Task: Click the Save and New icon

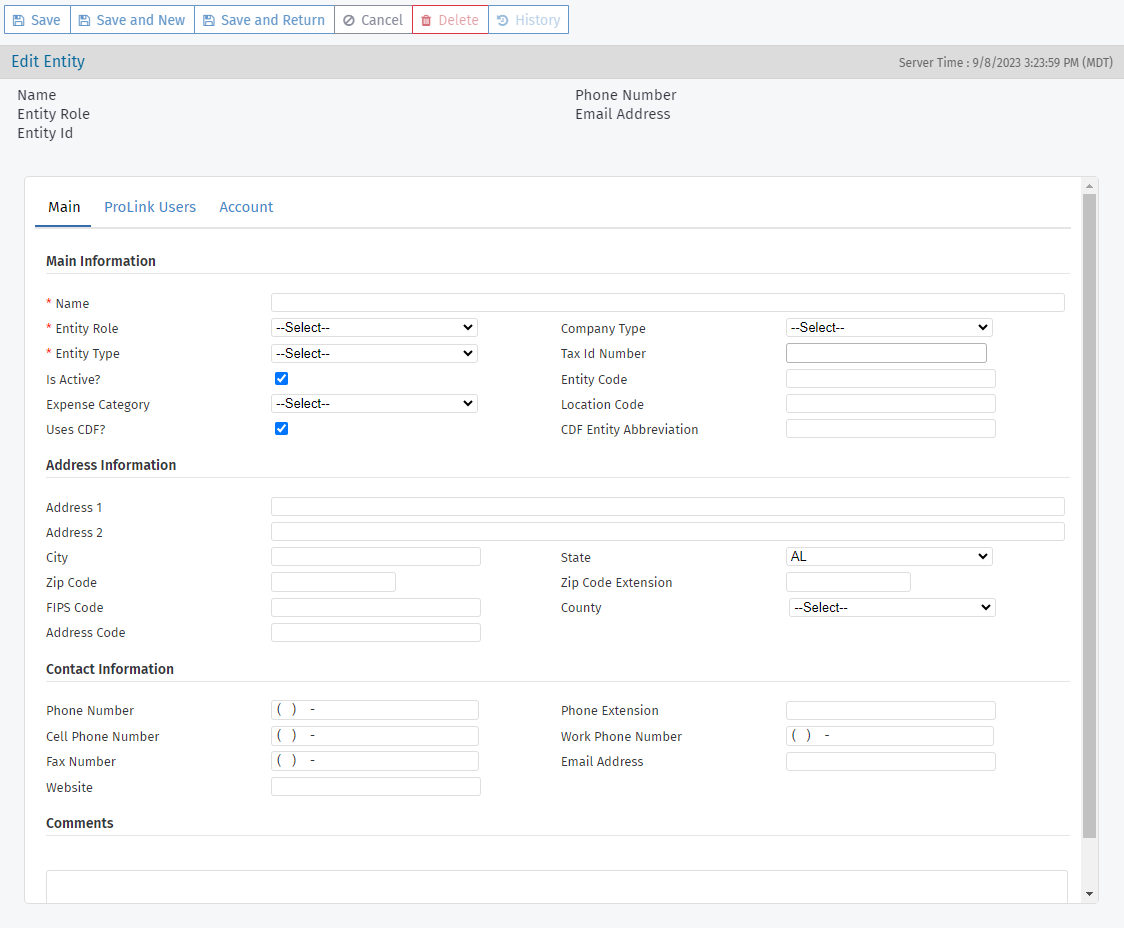Action: (84, 20)
